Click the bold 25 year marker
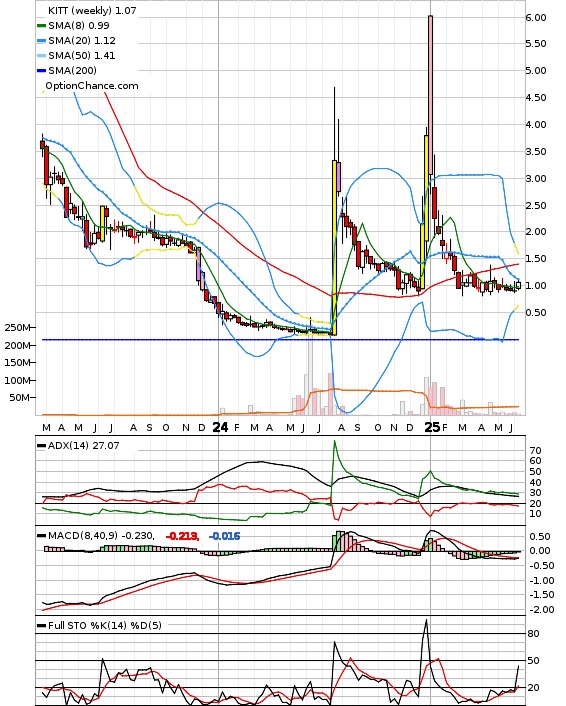 432,427
